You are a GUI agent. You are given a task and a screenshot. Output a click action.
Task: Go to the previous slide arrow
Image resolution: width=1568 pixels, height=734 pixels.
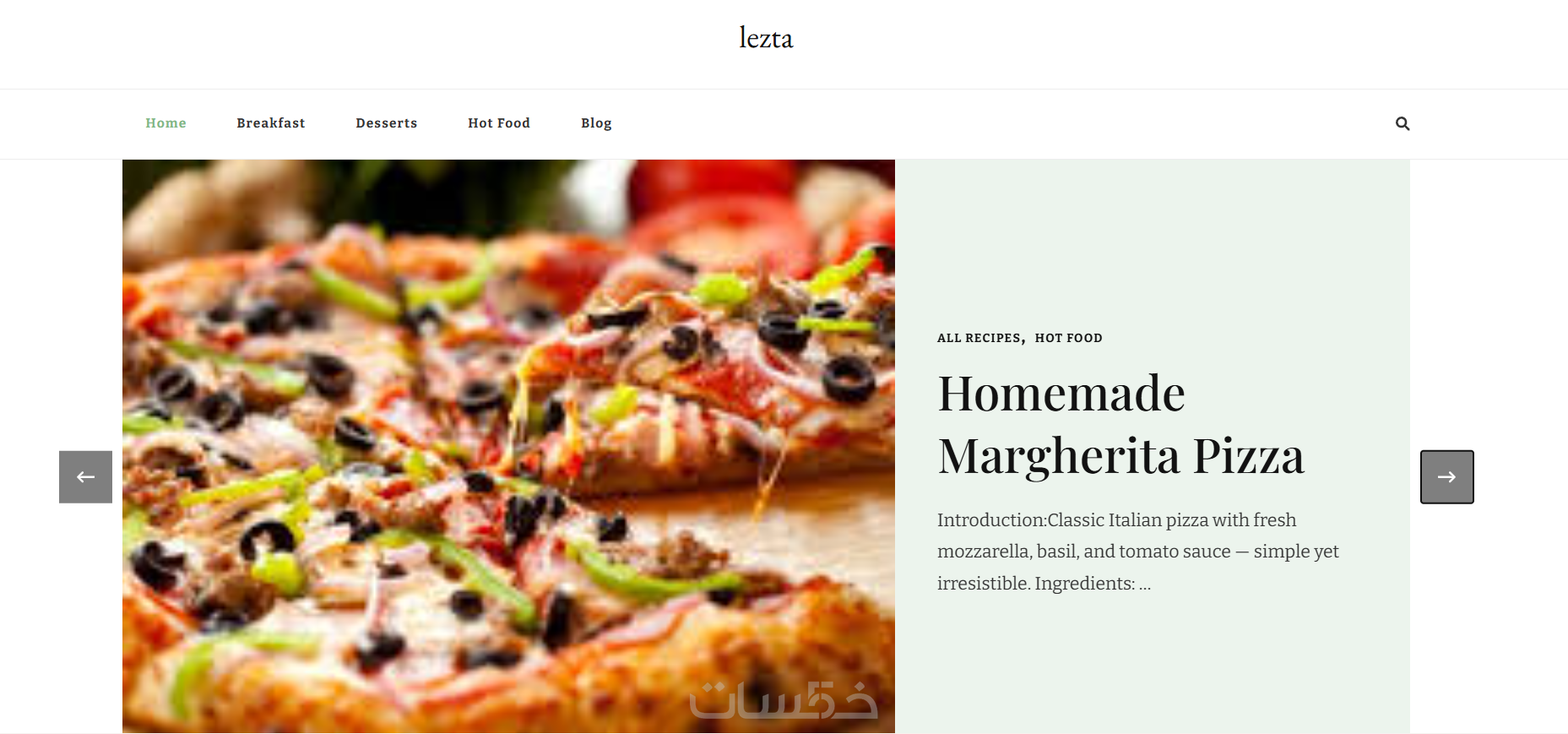click(85, 476)
